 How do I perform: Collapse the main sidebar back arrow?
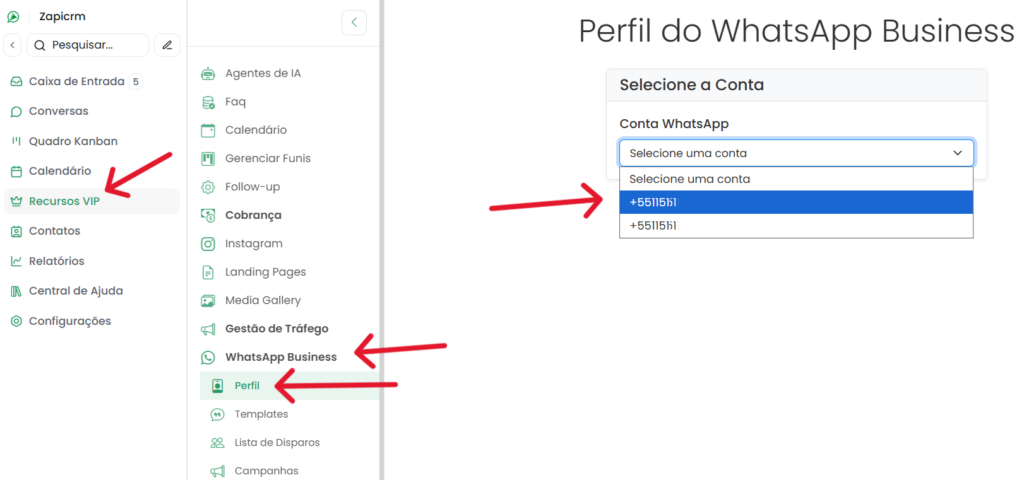pyautogui.click(x=13, y=45)
